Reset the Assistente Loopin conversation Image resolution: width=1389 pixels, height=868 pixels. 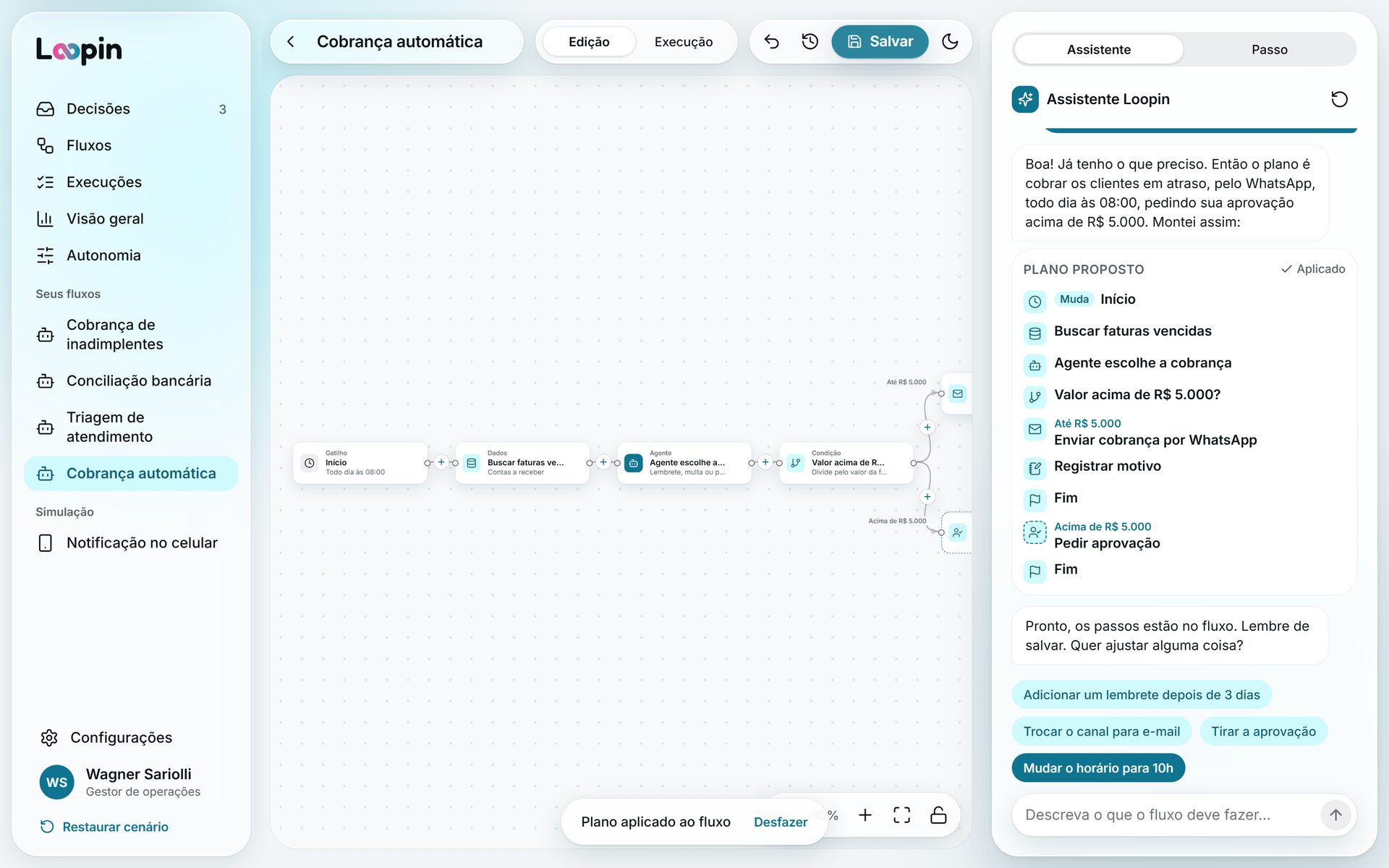[1339, 99]
